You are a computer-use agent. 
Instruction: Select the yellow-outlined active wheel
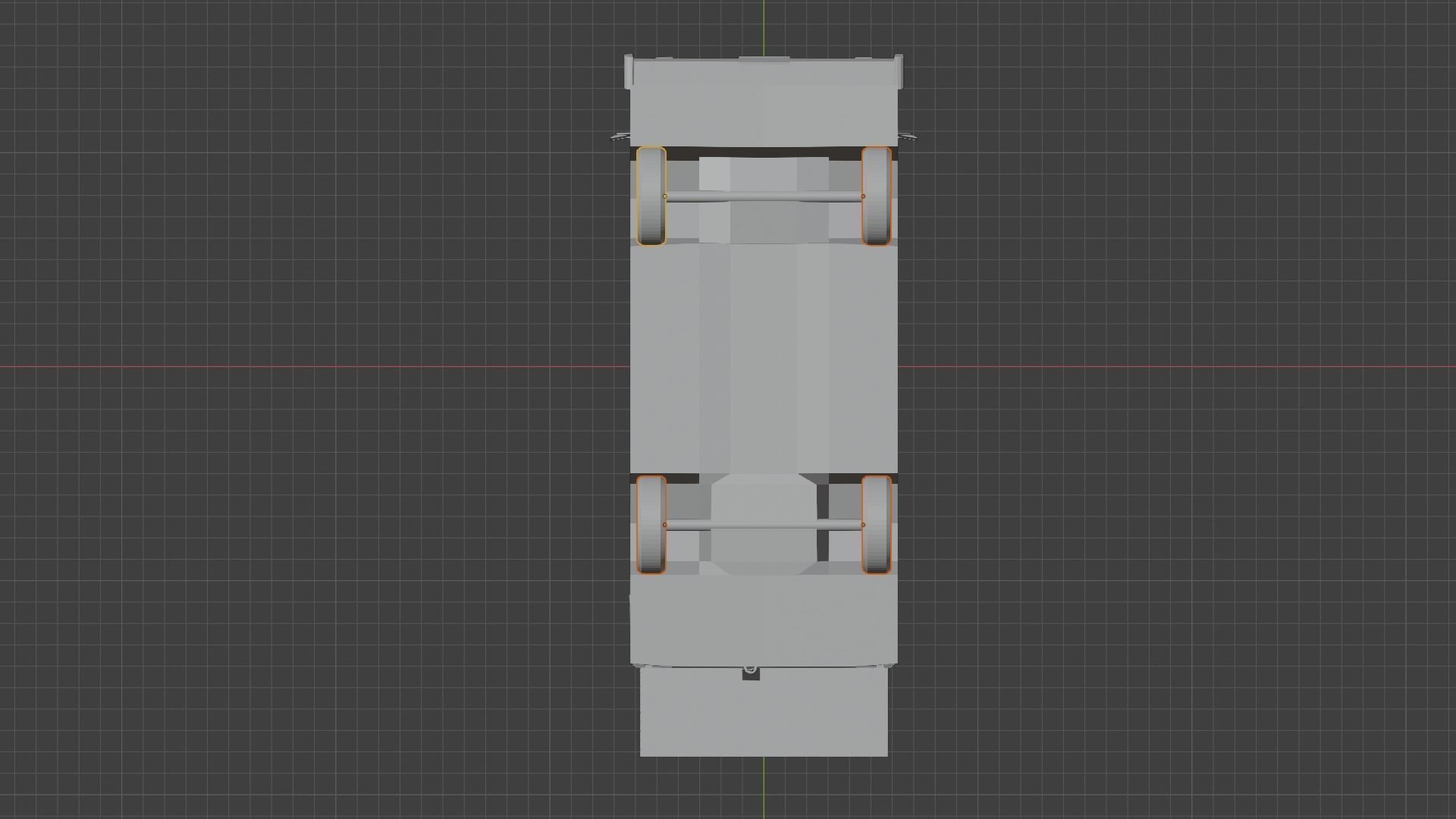(x=651, y=196)
